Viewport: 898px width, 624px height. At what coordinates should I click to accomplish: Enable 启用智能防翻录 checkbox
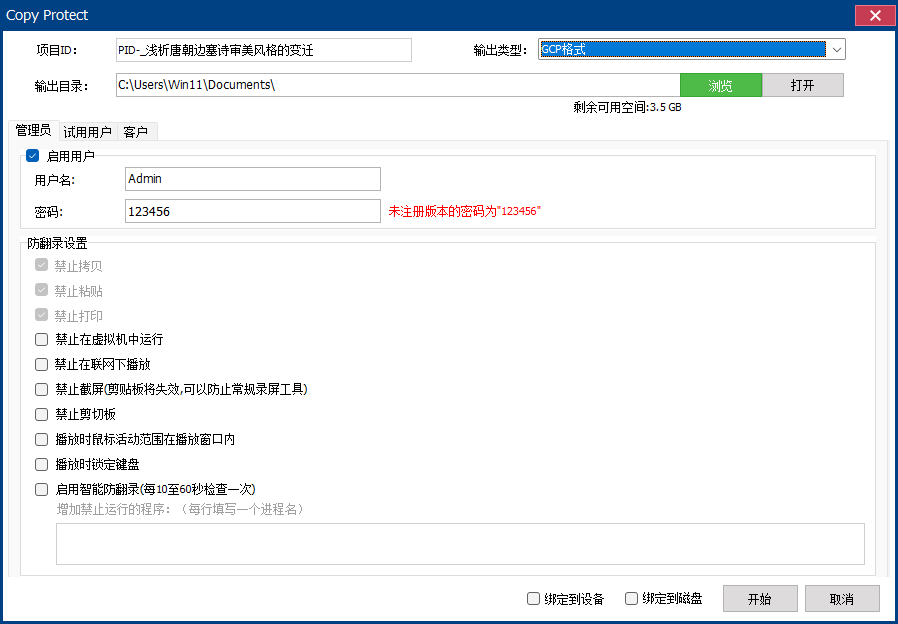(x=41, y=489)
